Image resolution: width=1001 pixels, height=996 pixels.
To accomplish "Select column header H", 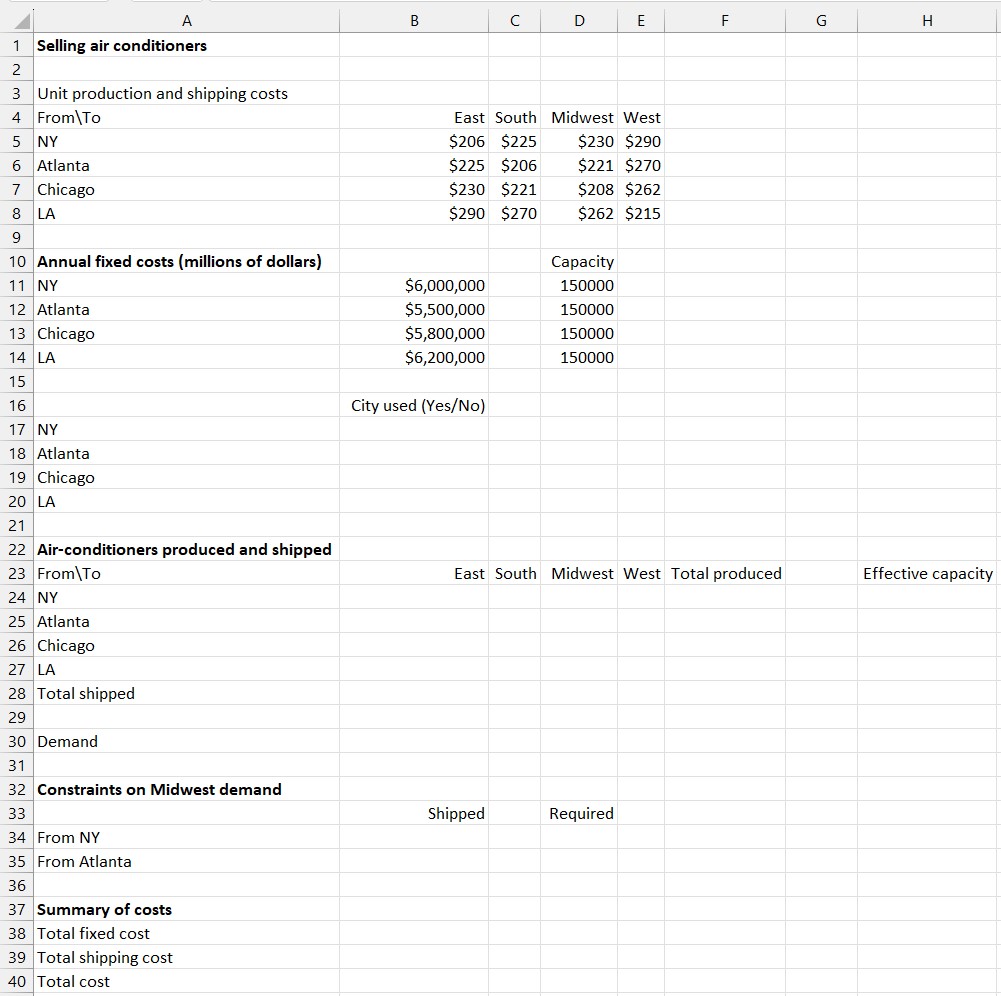I will point(926,20).
